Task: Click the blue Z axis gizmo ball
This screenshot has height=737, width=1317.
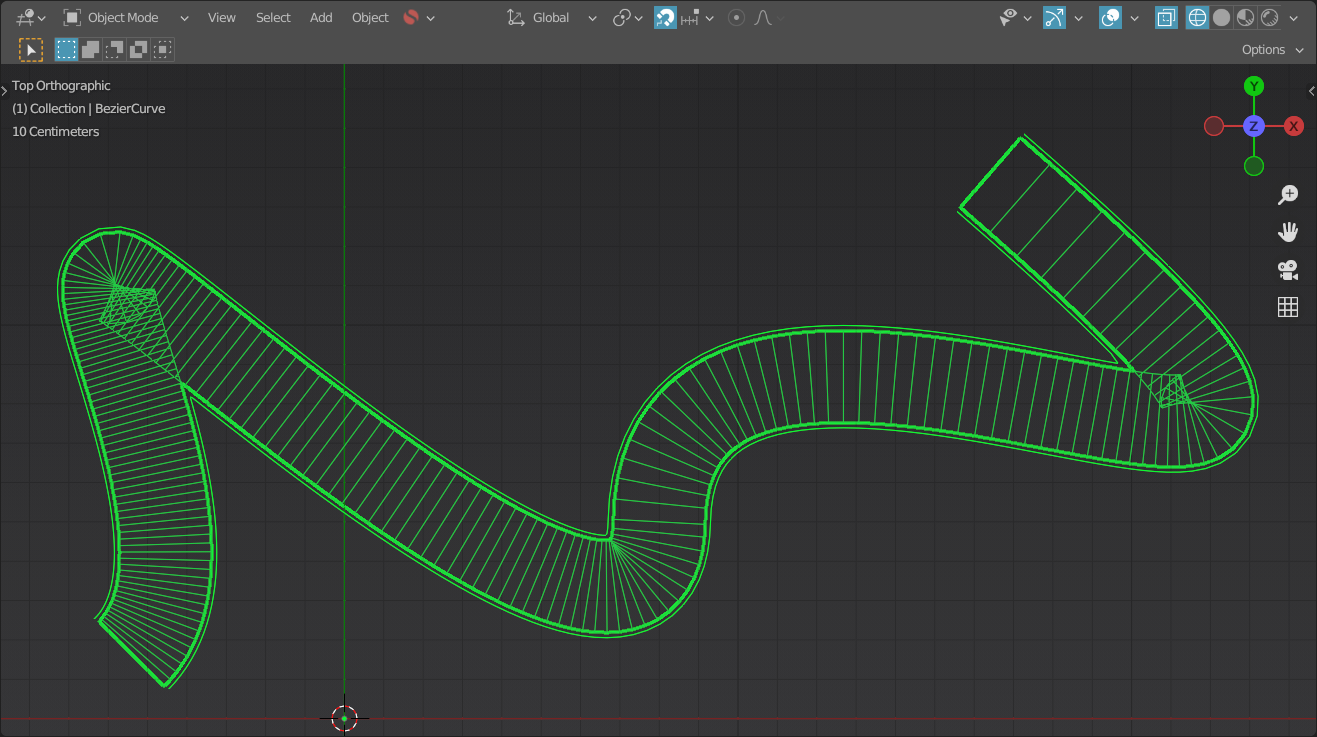Action: [x=1254, y=126]
